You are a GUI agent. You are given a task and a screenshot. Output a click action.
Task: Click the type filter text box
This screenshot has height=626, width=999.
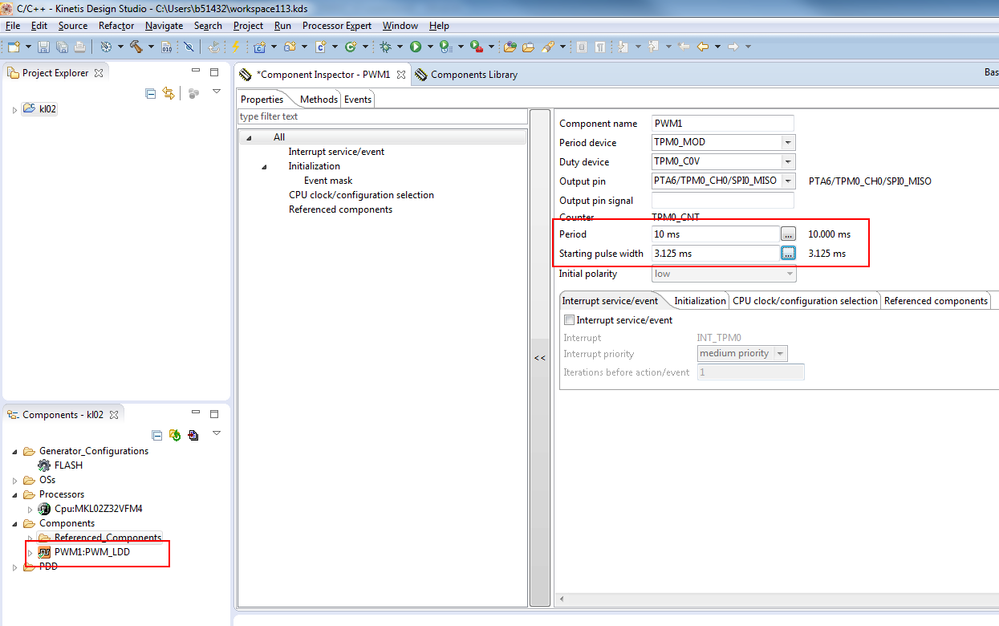(382, 117)
